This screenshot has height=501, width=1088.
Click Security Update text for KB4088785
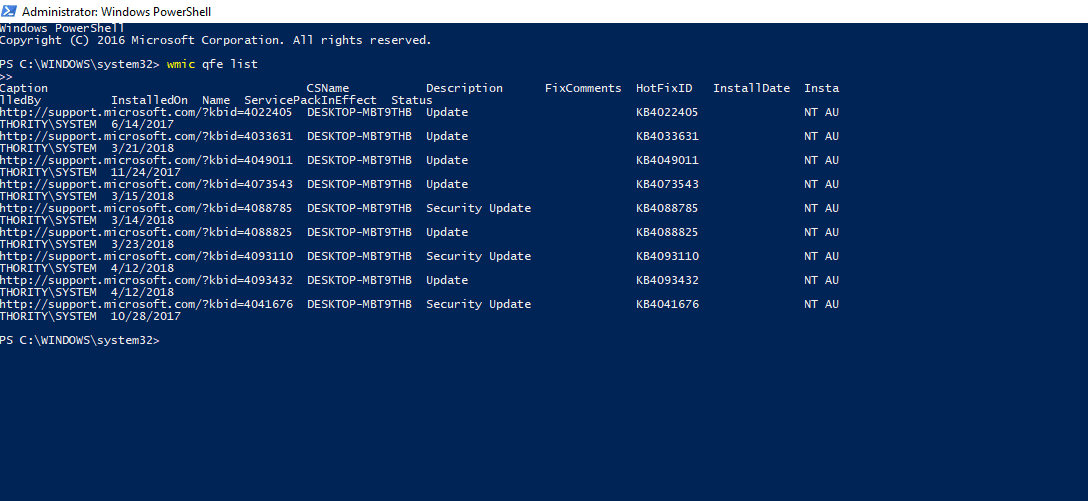coord(479,208)
